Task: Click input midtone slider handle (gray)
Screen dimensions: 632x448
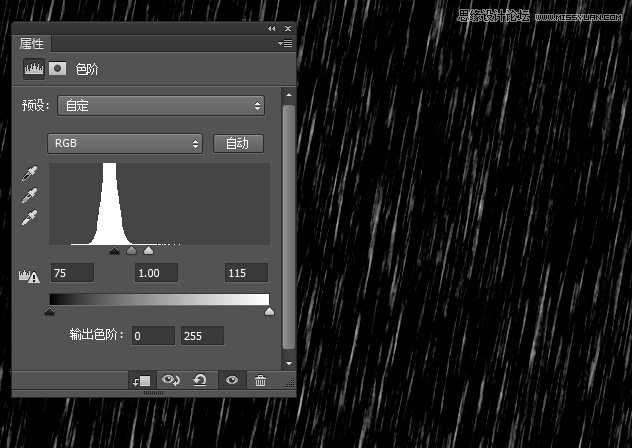Action: coord(131,251)
